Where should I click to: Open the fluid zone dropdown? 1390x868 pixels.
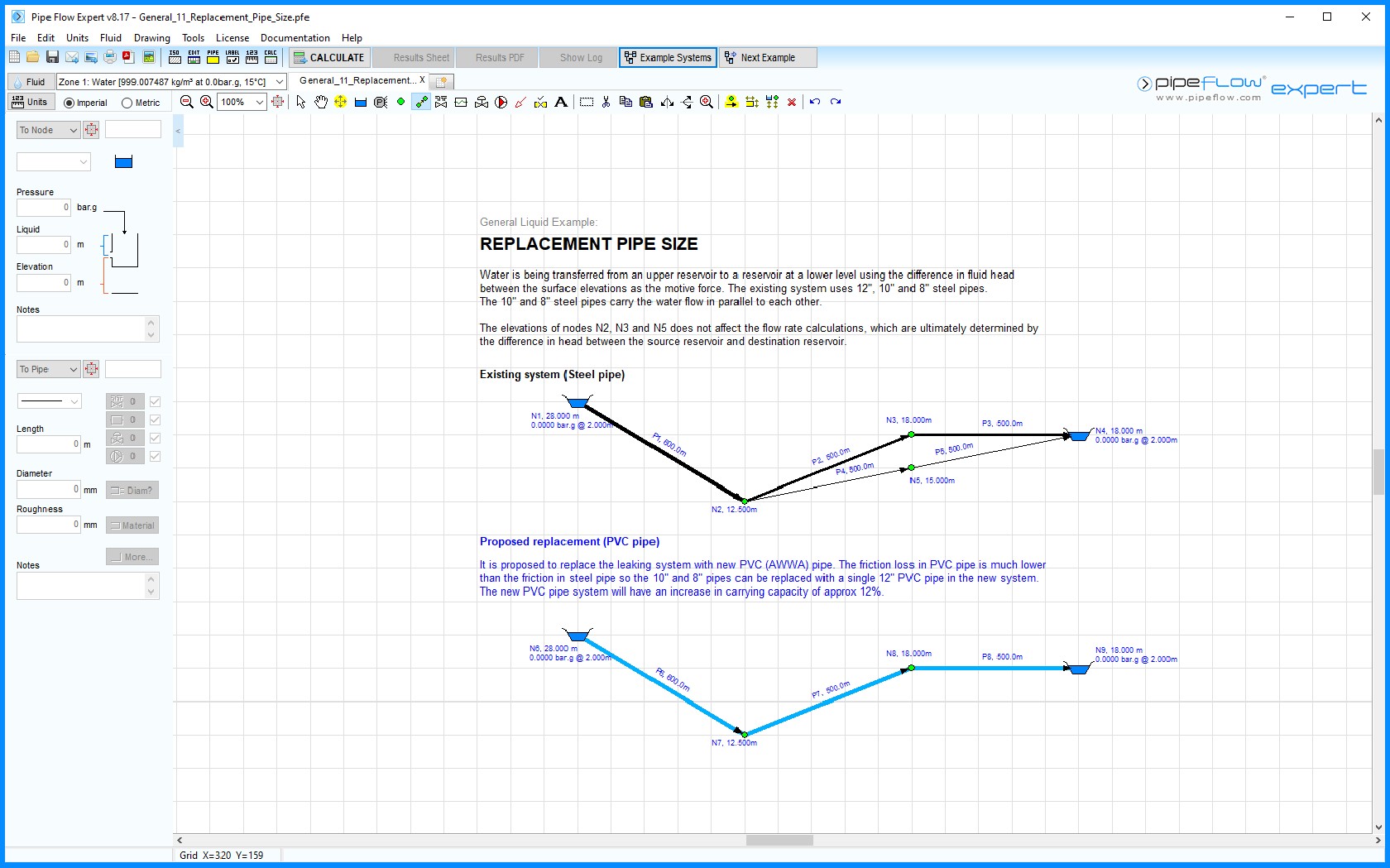tap(171, 81)
